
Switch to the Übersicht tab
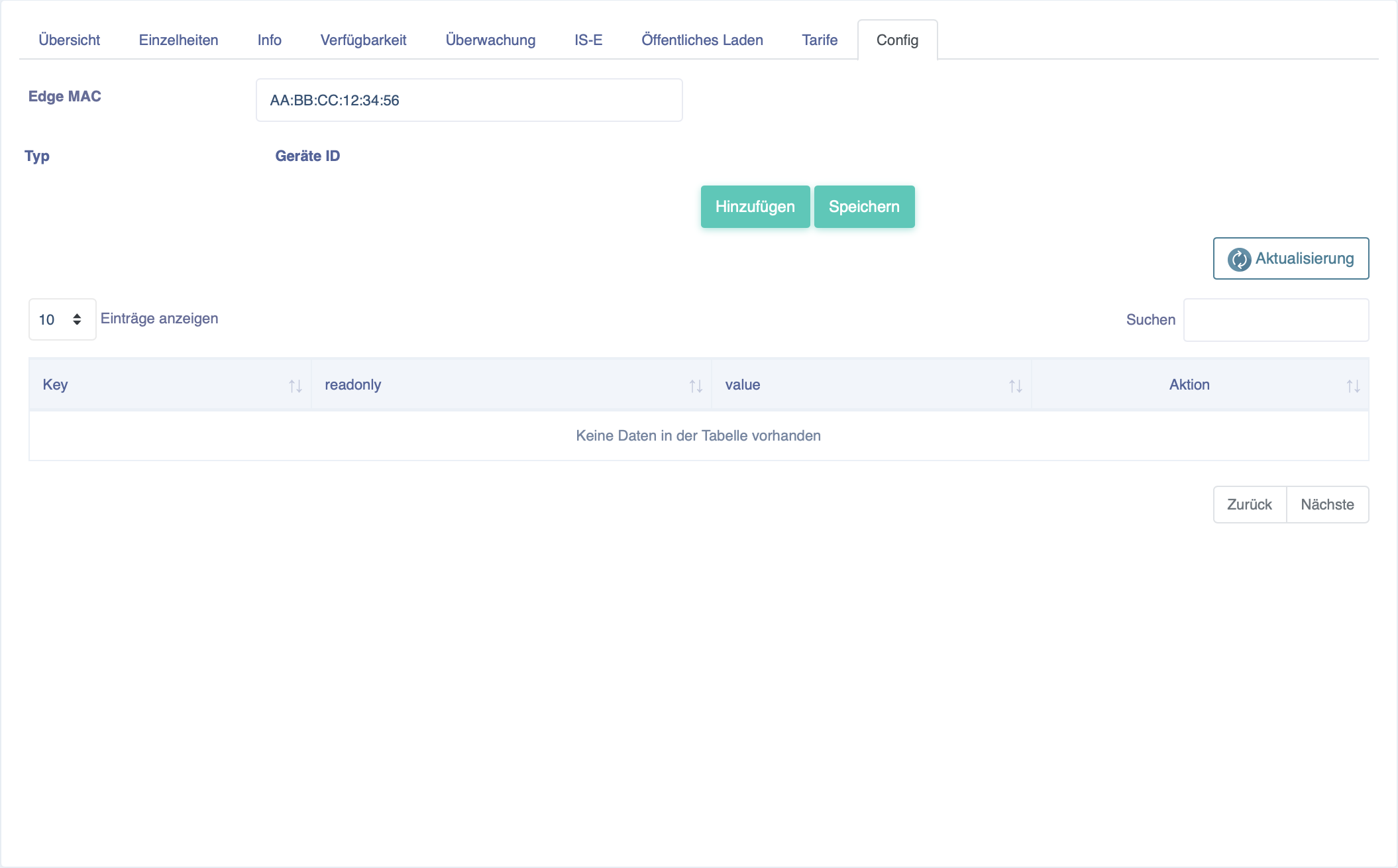pyautogui.click(x=69, y=40)
